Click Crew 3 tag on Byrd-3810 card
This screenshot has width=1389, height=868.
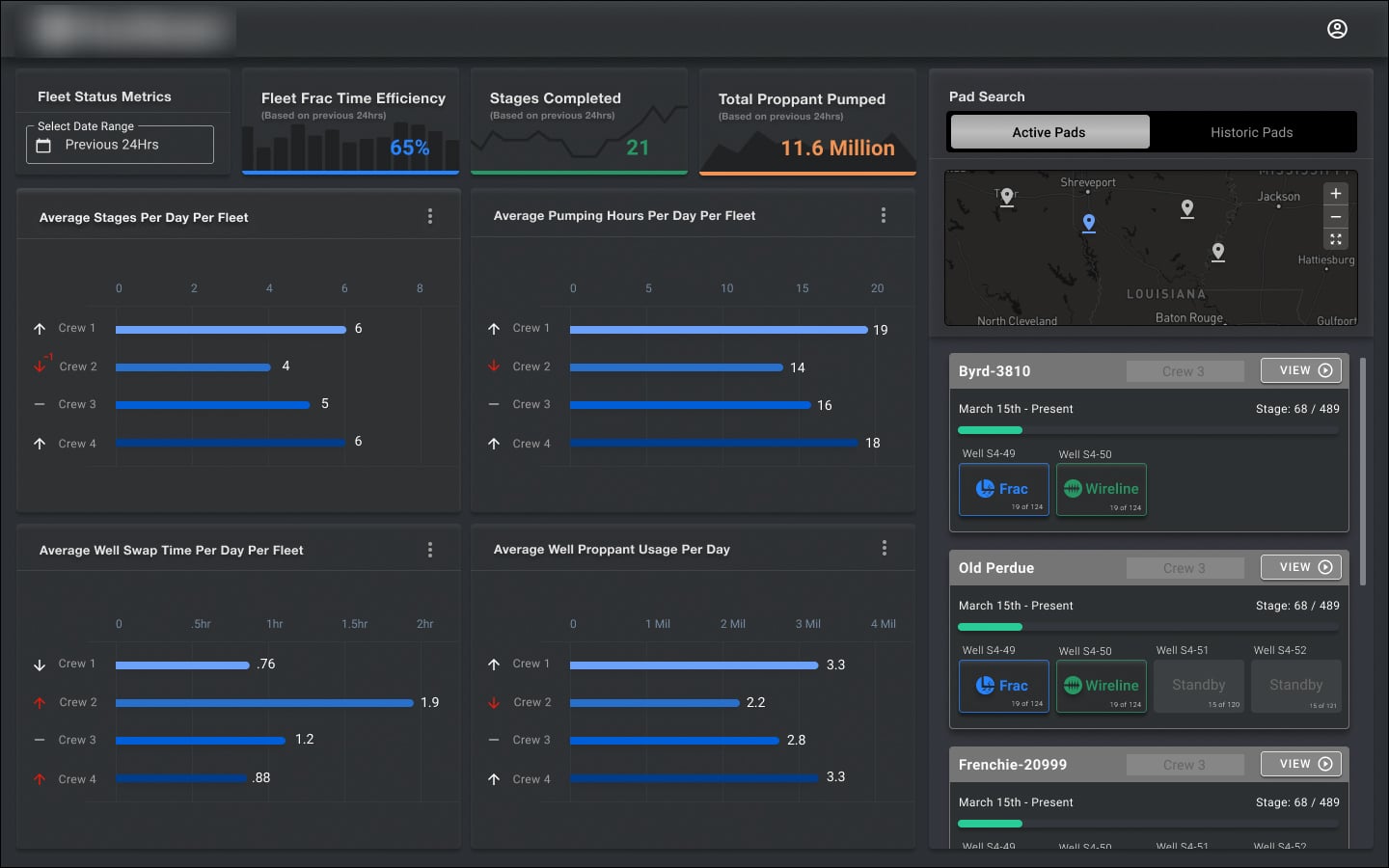coord(1184,371)
